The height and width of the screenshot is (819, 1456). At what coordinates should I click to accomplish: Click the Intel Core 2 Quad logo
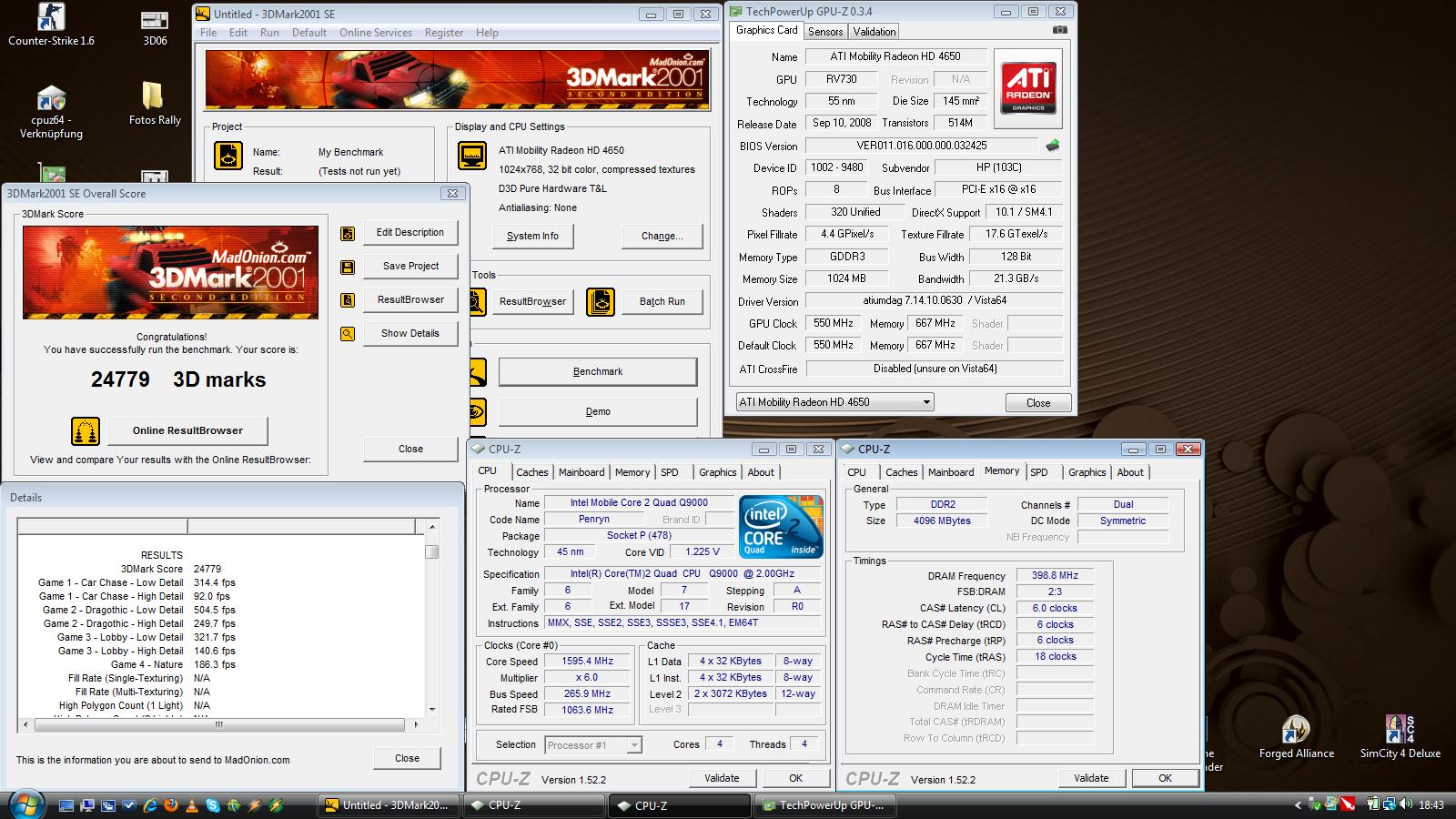[781, 527]
